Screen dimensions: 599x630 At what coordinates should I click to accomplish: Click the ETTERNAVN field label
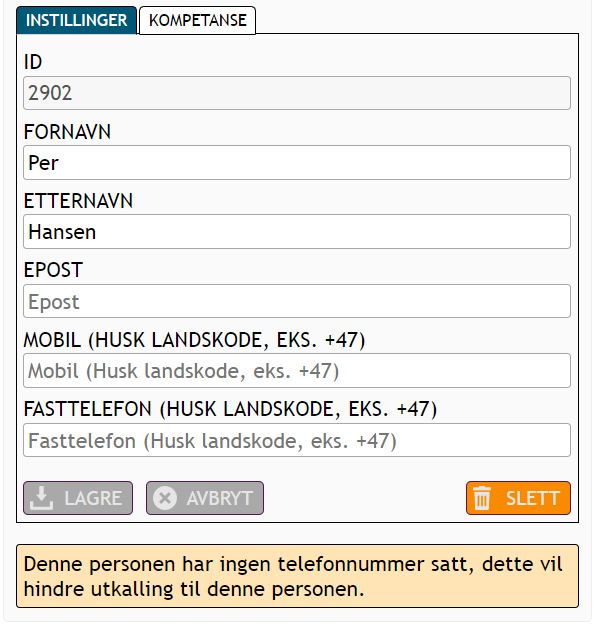pyautogui.click(x=78, y=201)
